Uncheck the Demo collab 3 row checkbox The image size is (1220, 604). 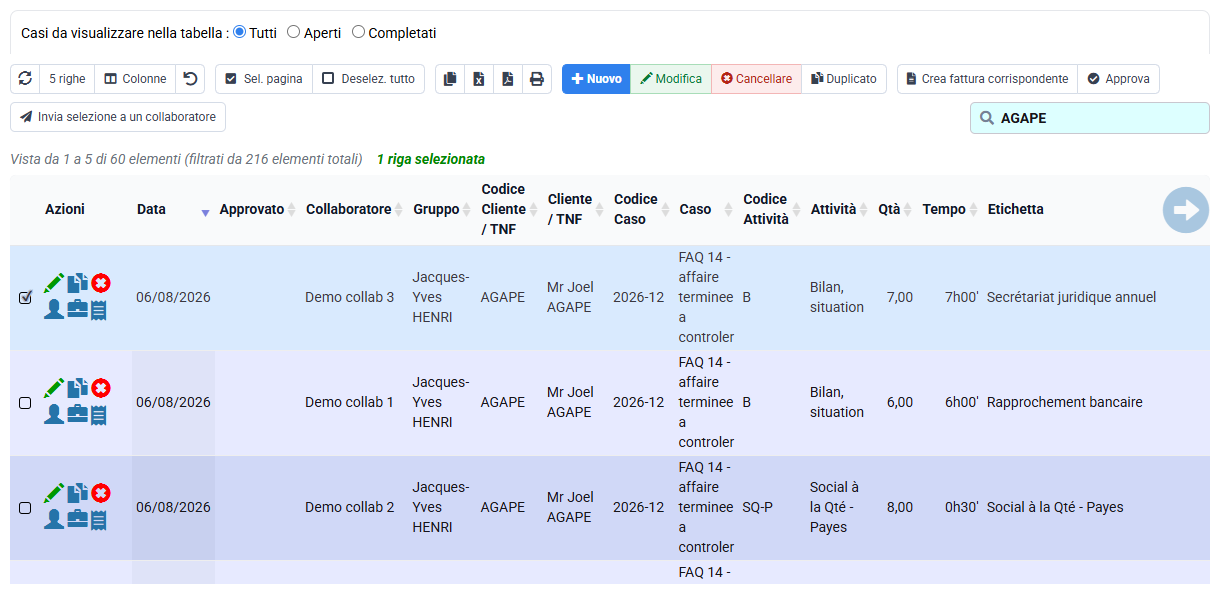(x=25, y=297)
